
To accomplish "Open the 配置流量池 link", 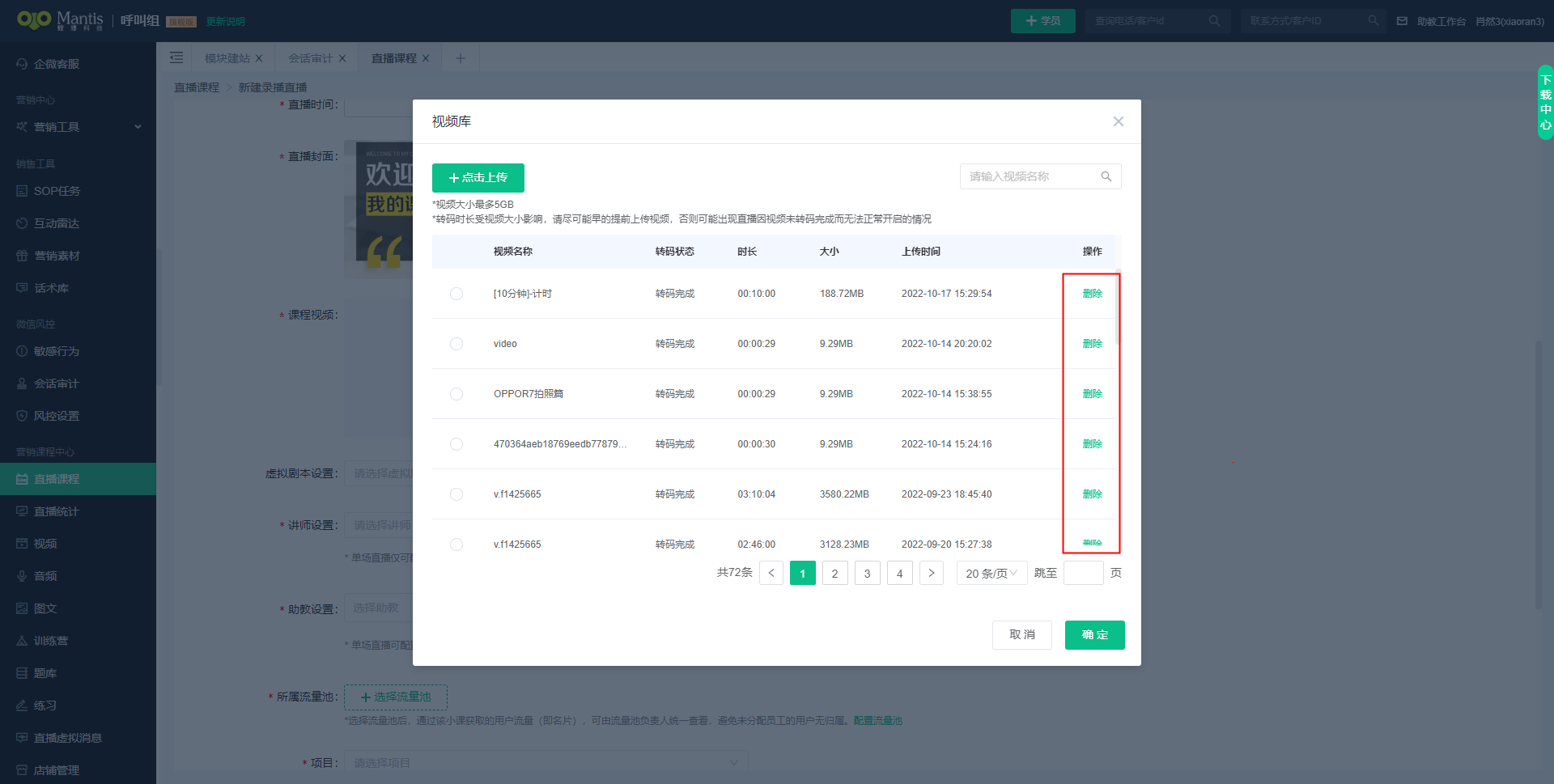I will click(878, 720).
